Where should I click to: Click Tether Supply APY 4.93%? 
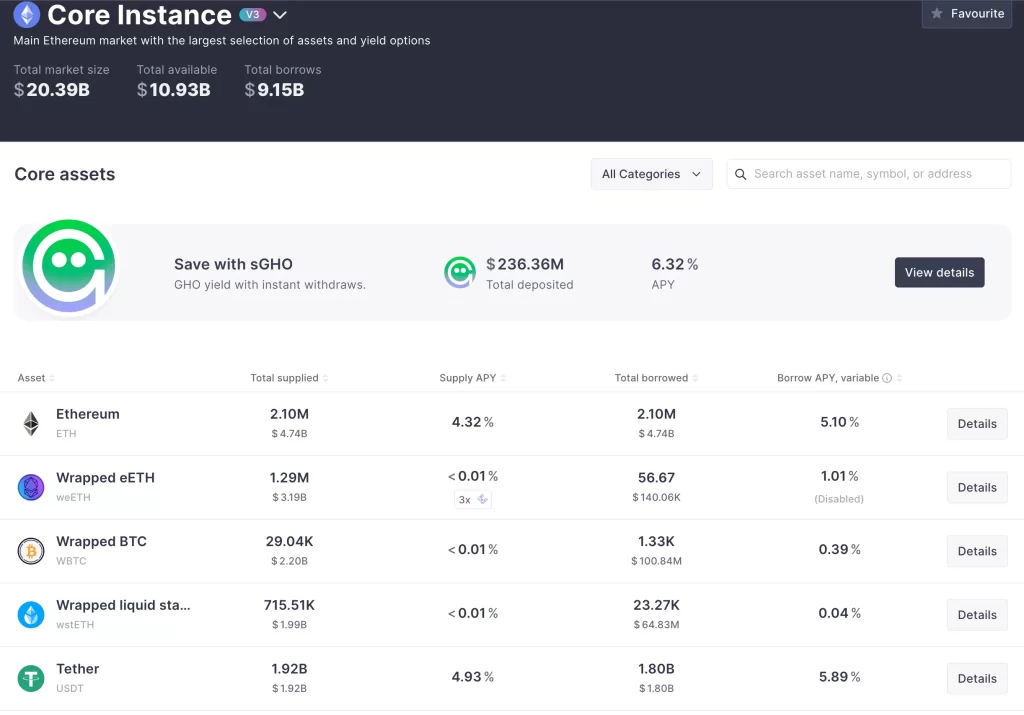pos(473,676)
